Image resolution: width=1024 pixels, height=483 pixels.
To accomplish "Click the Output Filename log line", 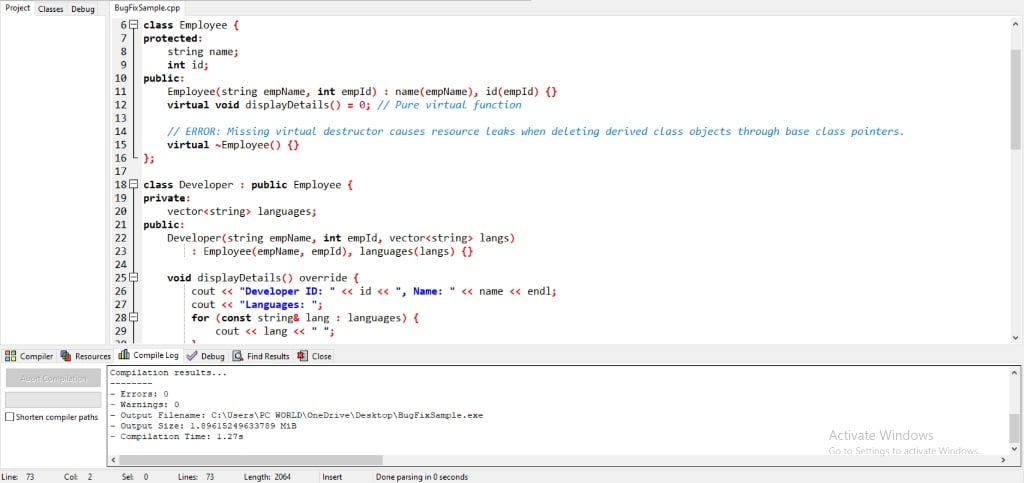I will pos(296,415).
